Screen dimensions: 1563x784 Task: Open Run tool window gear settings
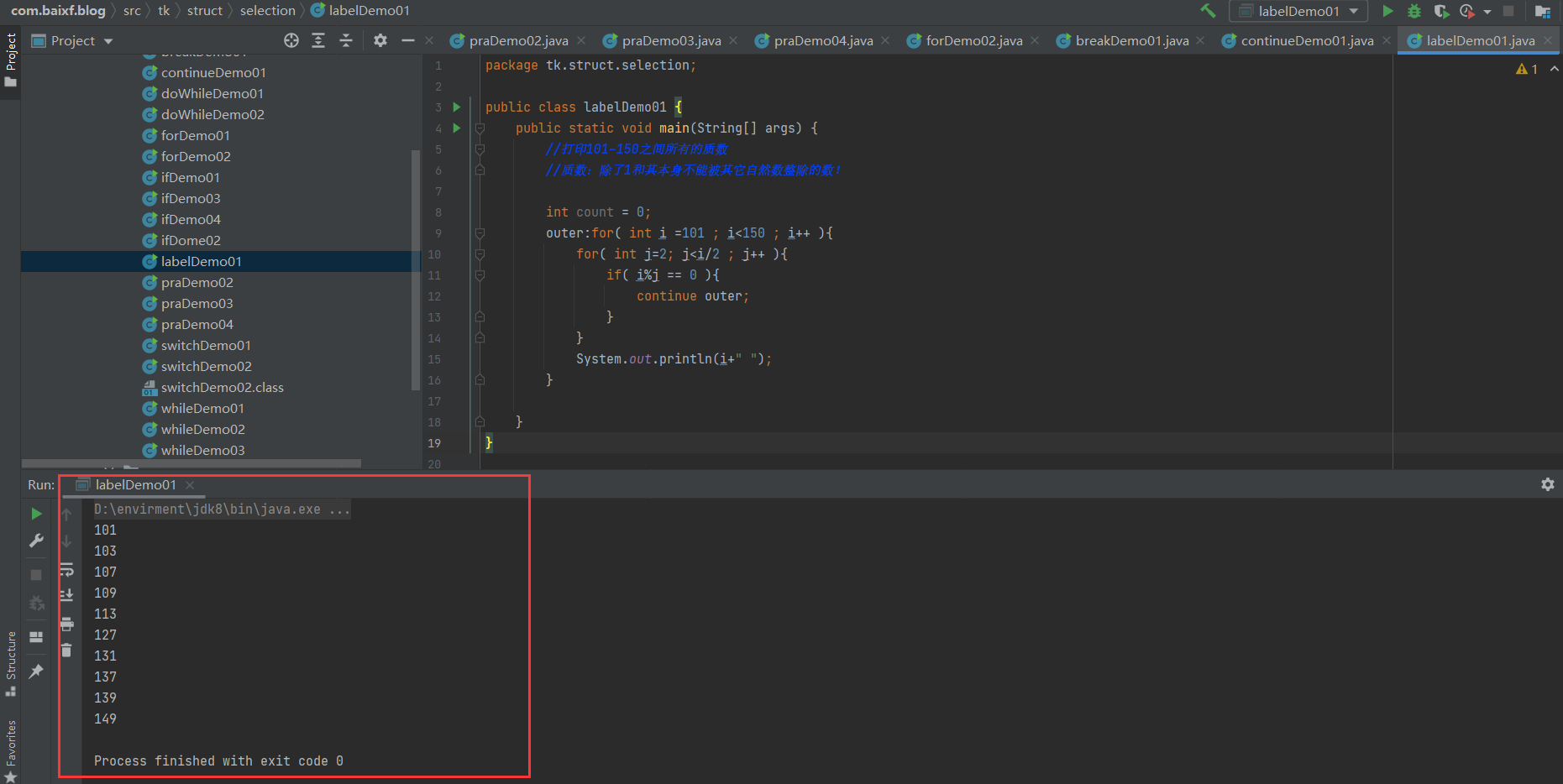point(1547,484)
